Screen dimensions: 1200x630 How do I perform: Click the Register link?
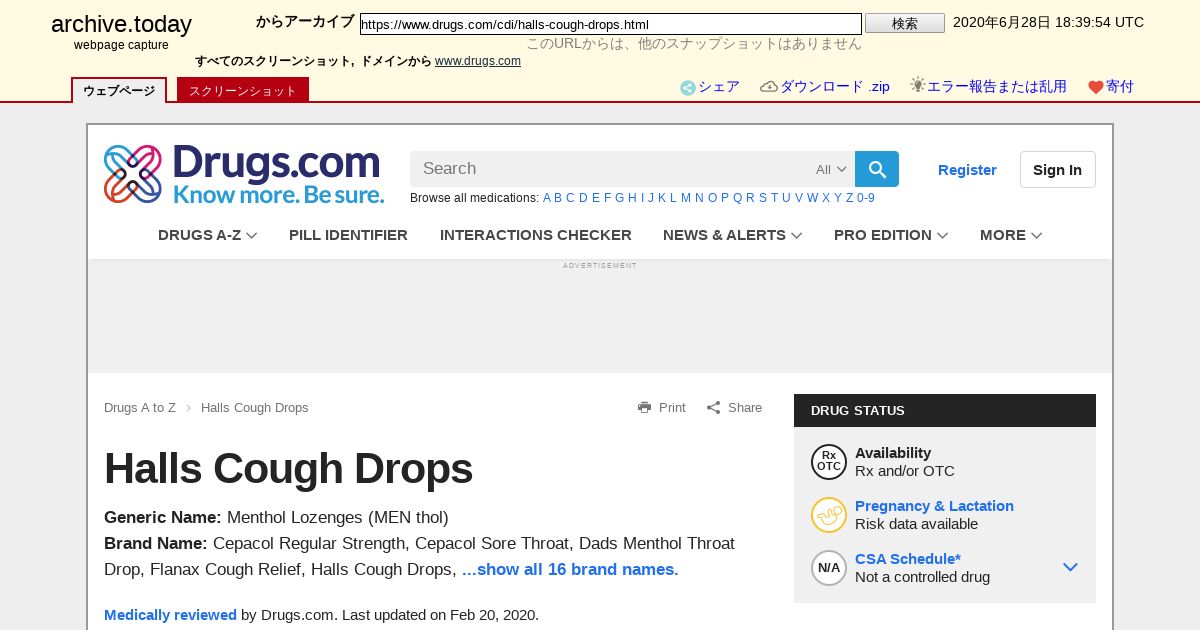(x=967, y=170)
